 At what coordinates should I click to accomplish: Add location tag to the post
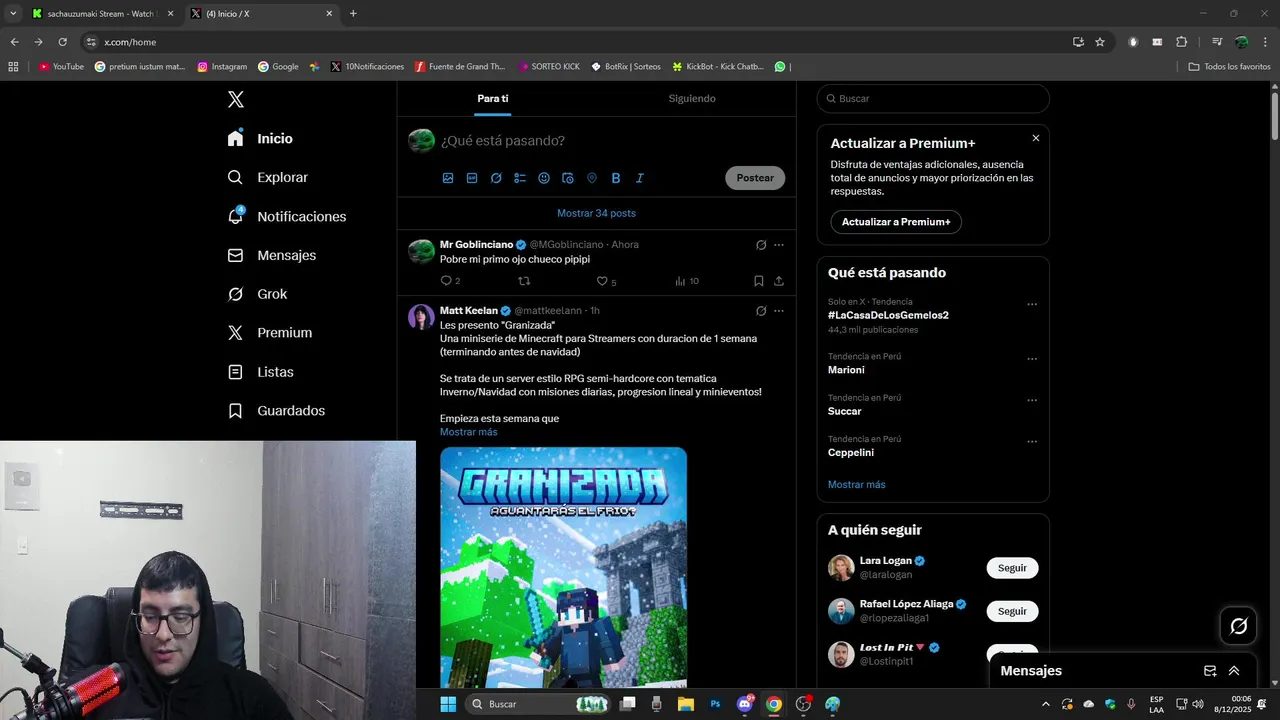tap(592, 178)
